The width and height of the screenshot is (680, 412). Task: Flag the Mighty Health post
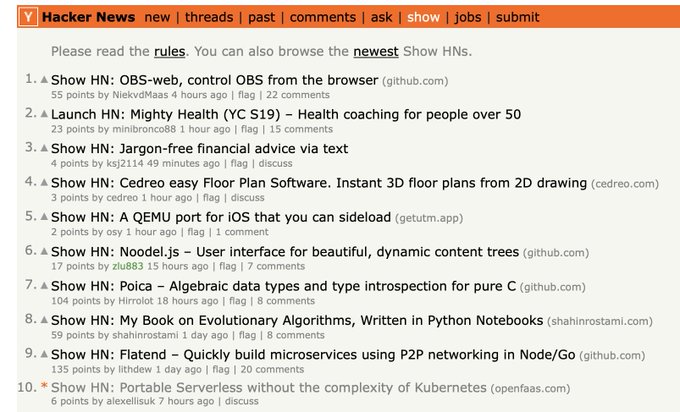coord(249,129)
